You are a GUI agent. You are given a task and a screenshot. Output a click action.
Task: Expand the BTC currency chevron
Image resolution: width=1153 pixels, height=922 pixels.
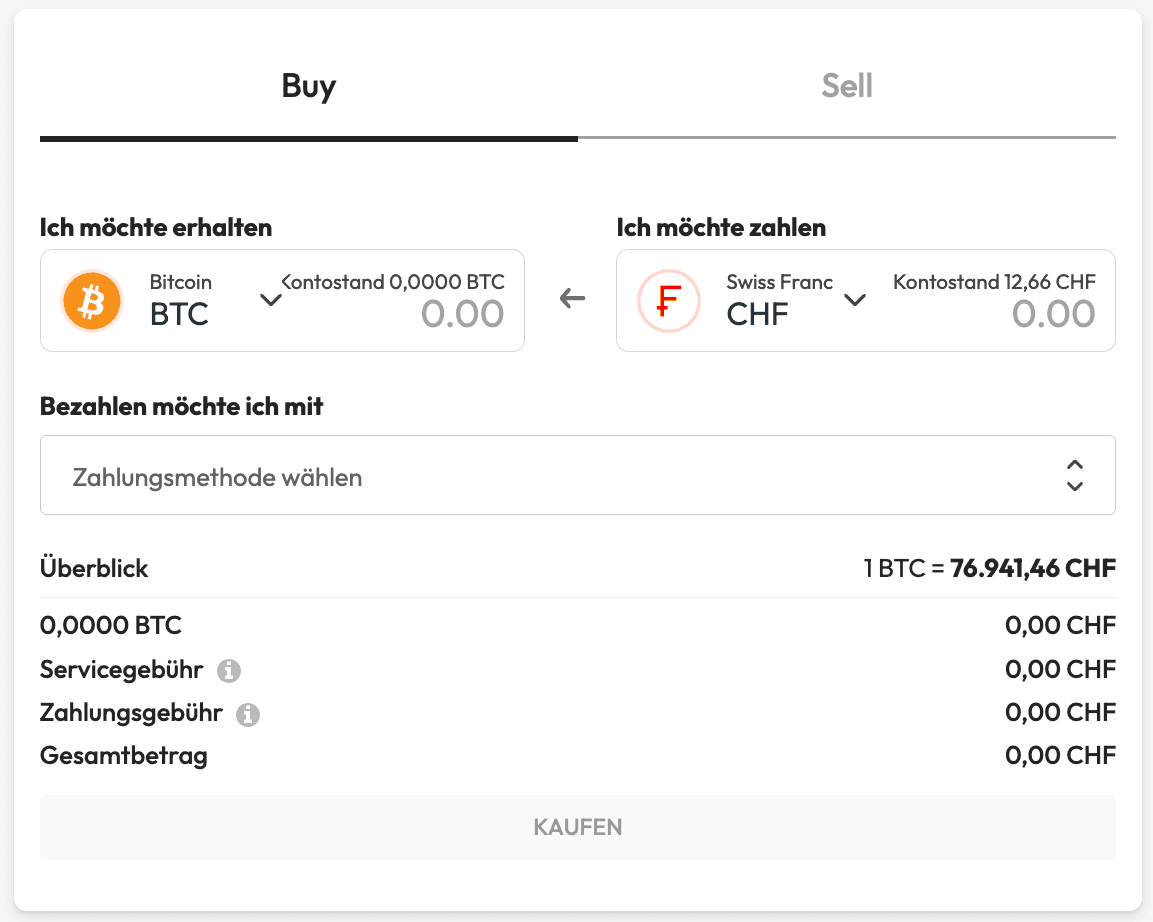click(271, 300)
